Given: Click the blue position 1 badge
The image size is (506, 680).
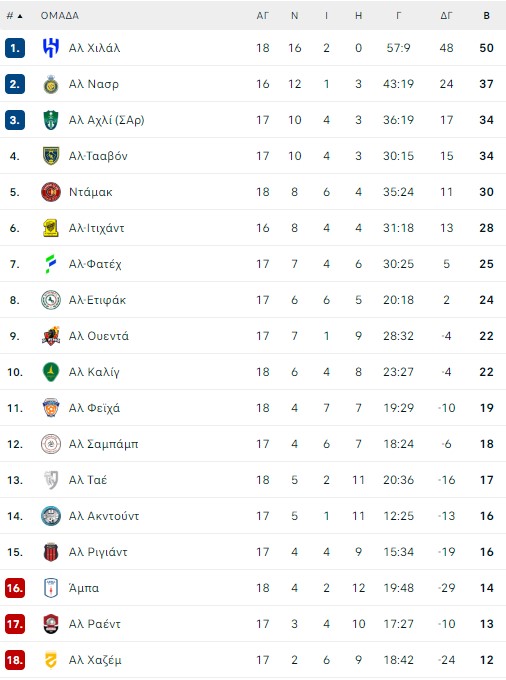Looking at the screenshot, I should pos(15,48).
